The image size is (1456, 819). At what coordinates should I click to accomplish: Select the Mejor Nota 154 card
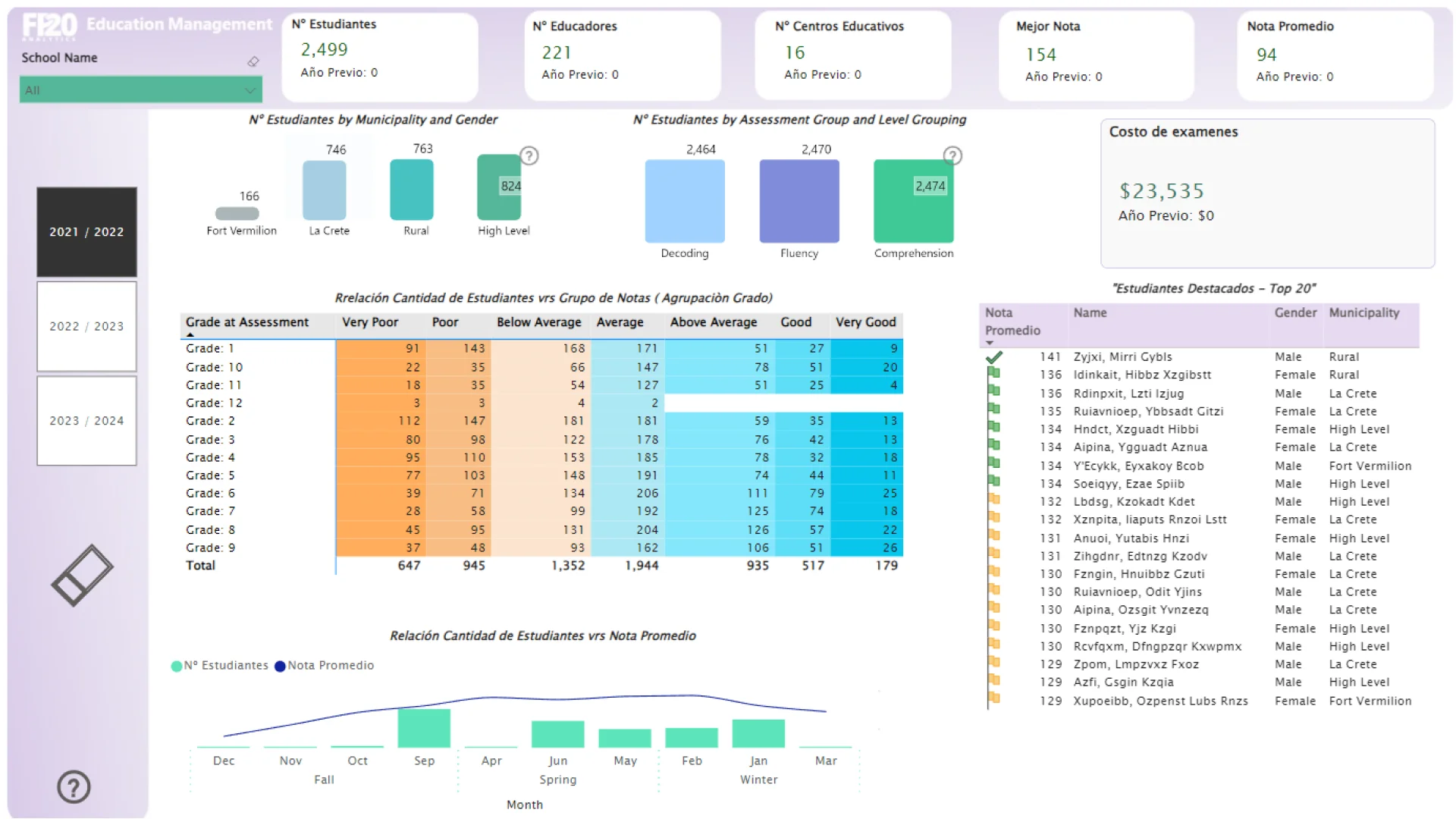coord(1097,56)
